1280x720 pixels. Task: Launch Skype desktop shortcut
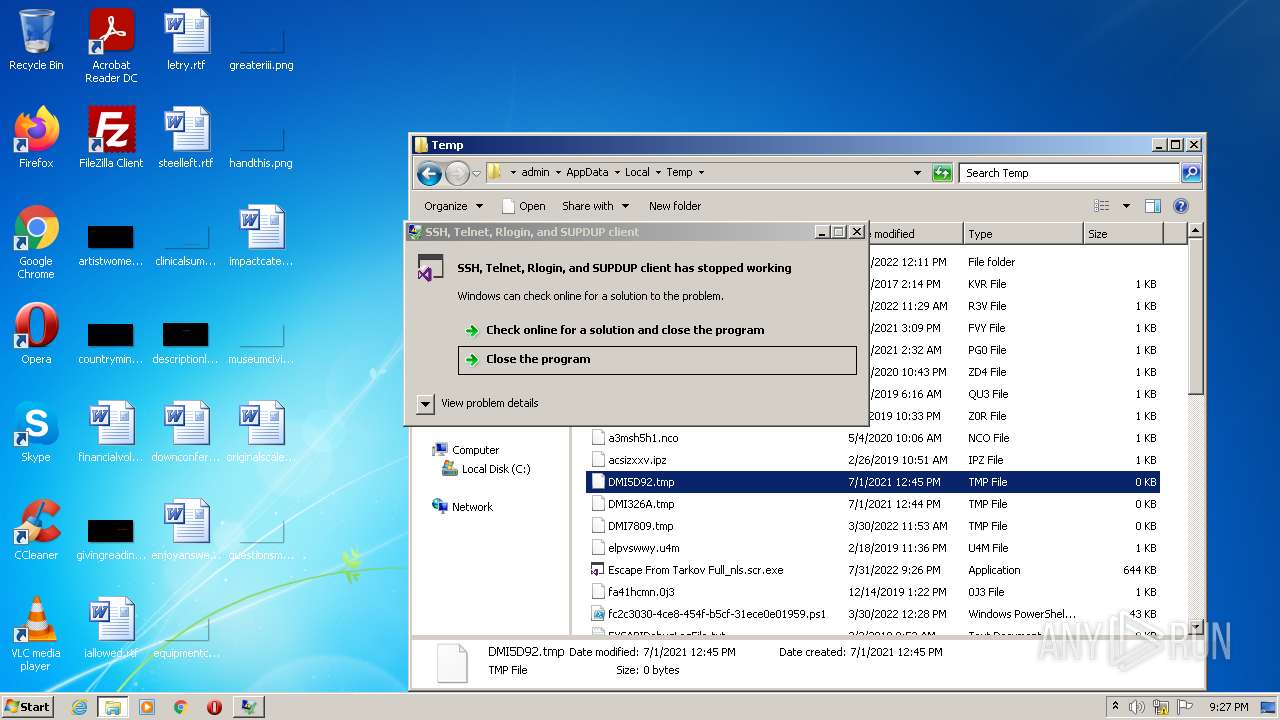point(36,432)
